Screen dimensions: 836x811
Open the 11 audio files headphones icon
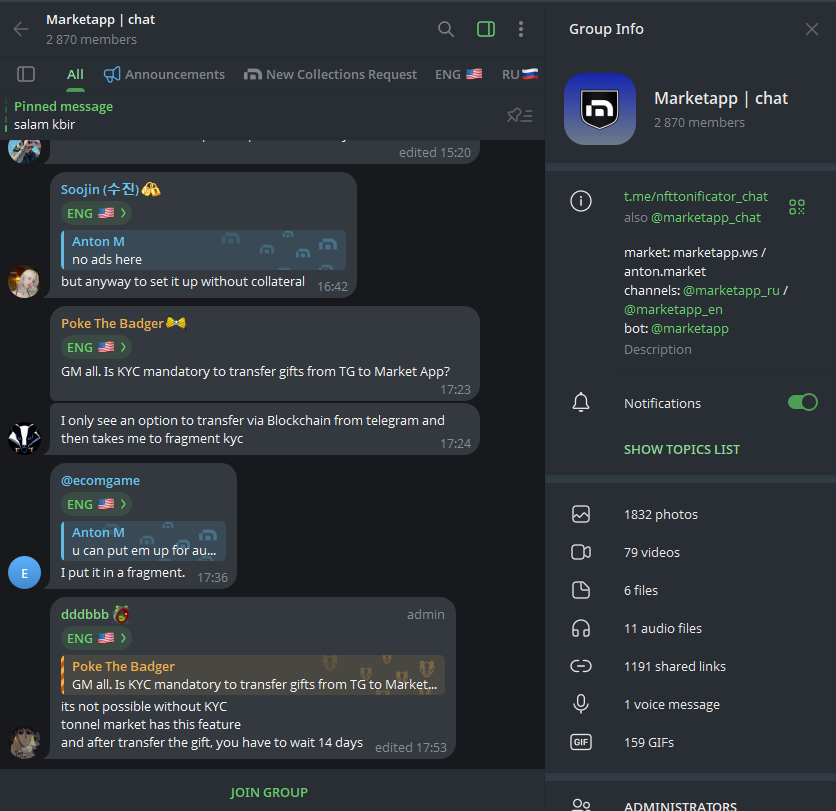(x=581, y=629)
